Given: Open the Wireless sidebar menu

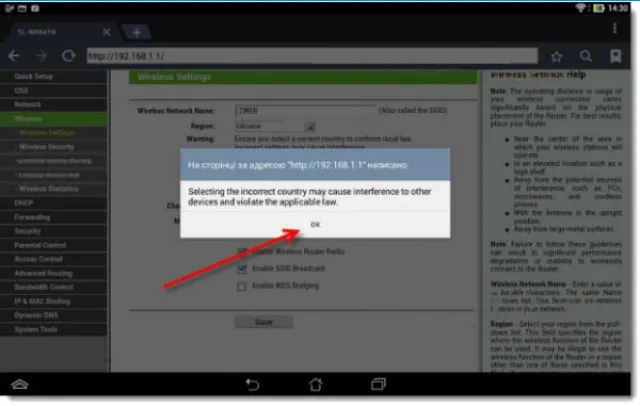Looking at the screenshot, I should [54, 119].
